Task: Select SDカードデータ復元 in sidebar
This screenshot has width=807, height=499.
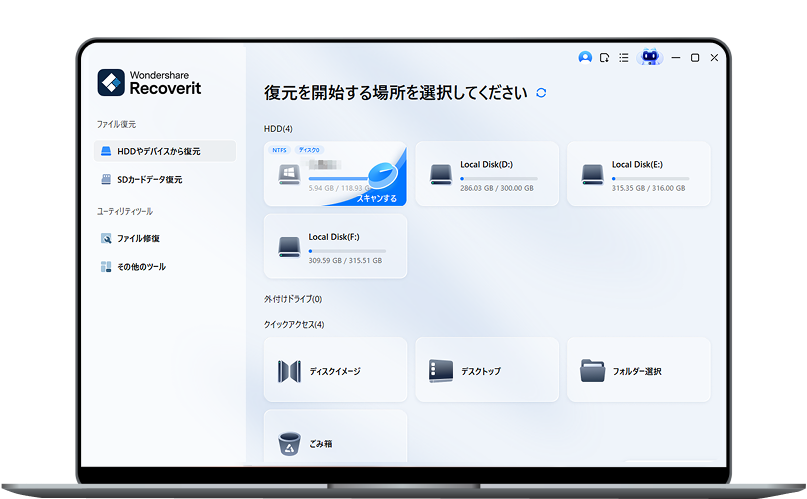Action: coord(165,180)
